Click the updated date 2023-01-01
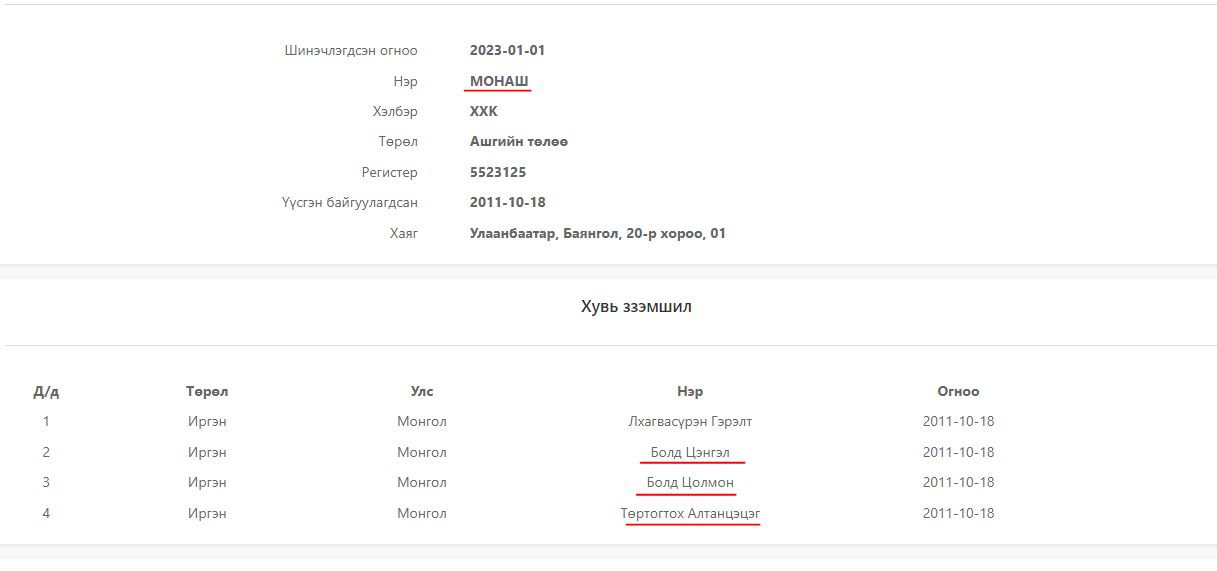Image resolution: width=1217 pixels, height=571 pixels. pyautogui.click(x=507, y=51)
